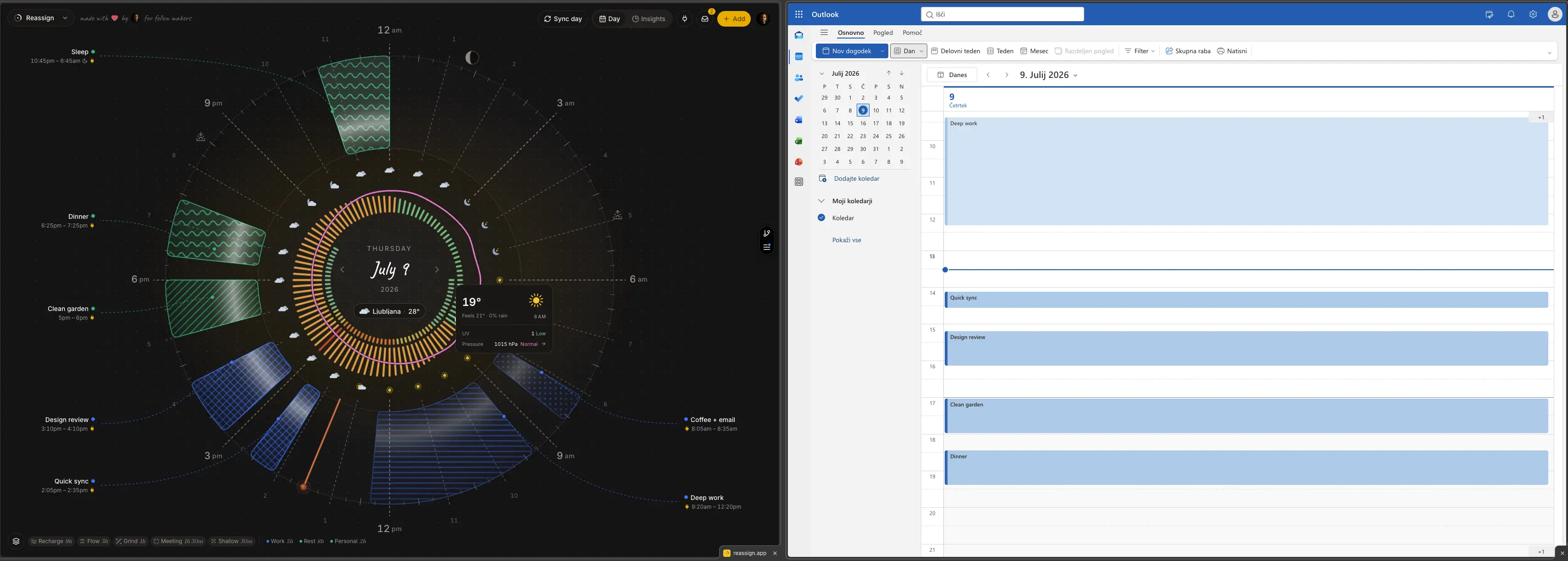Viewport: 1568px width, 561px height.
Task: Click the Outlook search field
Action: (1002, 14)
